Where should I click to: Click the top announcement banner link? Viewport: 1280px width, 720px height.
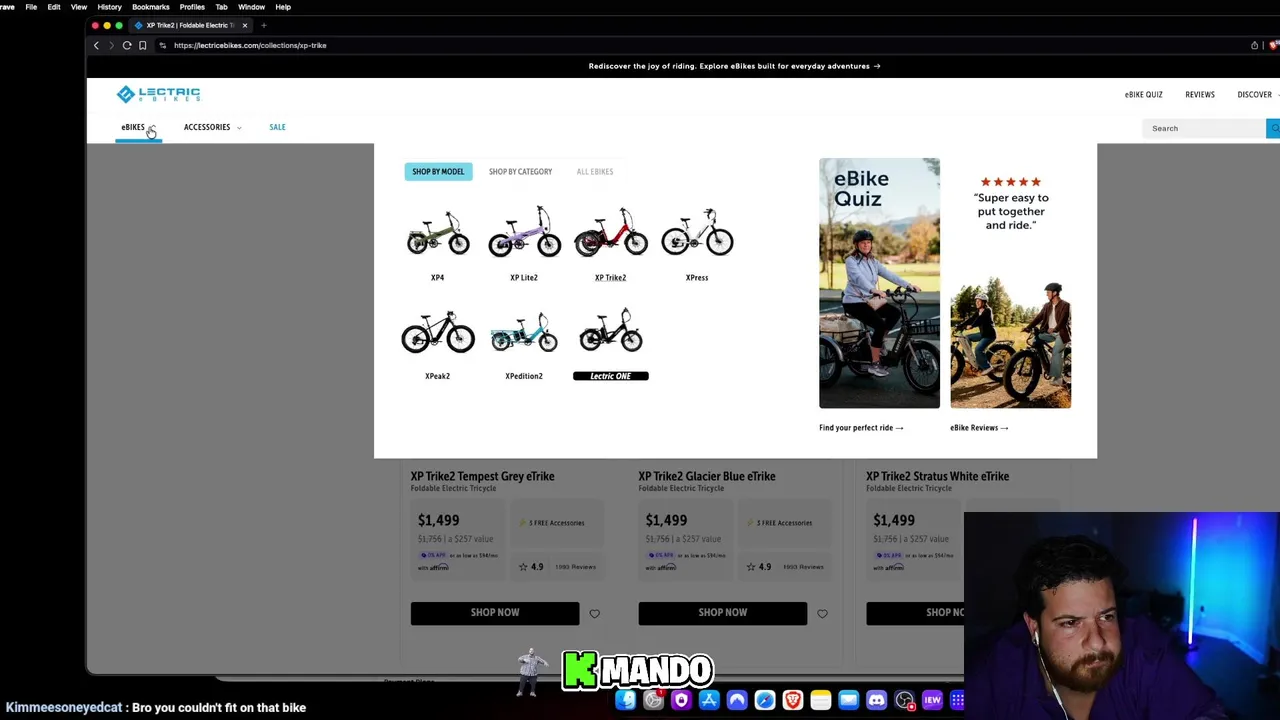click(734, 66)
